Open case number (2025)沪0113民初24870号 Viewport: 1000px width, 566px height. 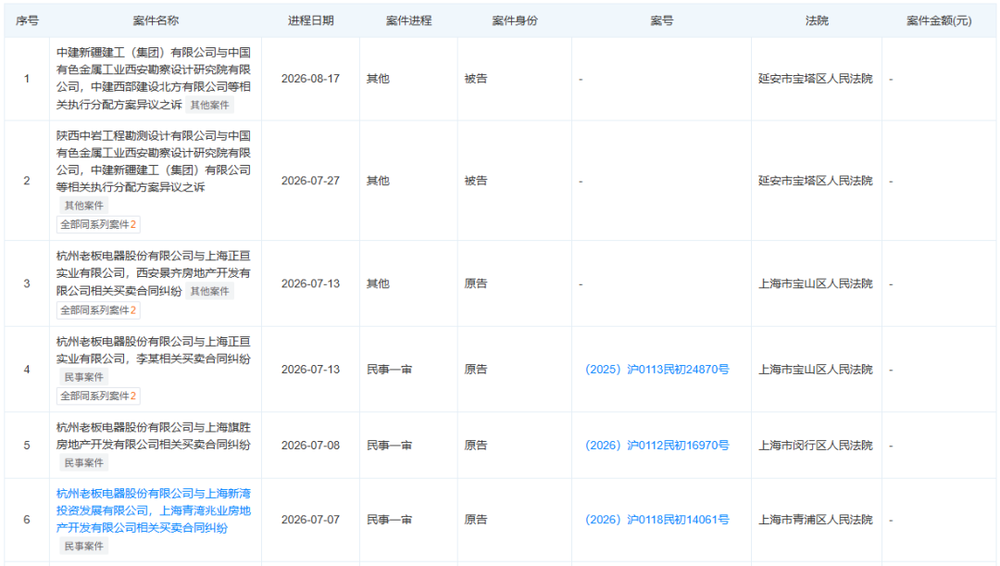point(657,369)
